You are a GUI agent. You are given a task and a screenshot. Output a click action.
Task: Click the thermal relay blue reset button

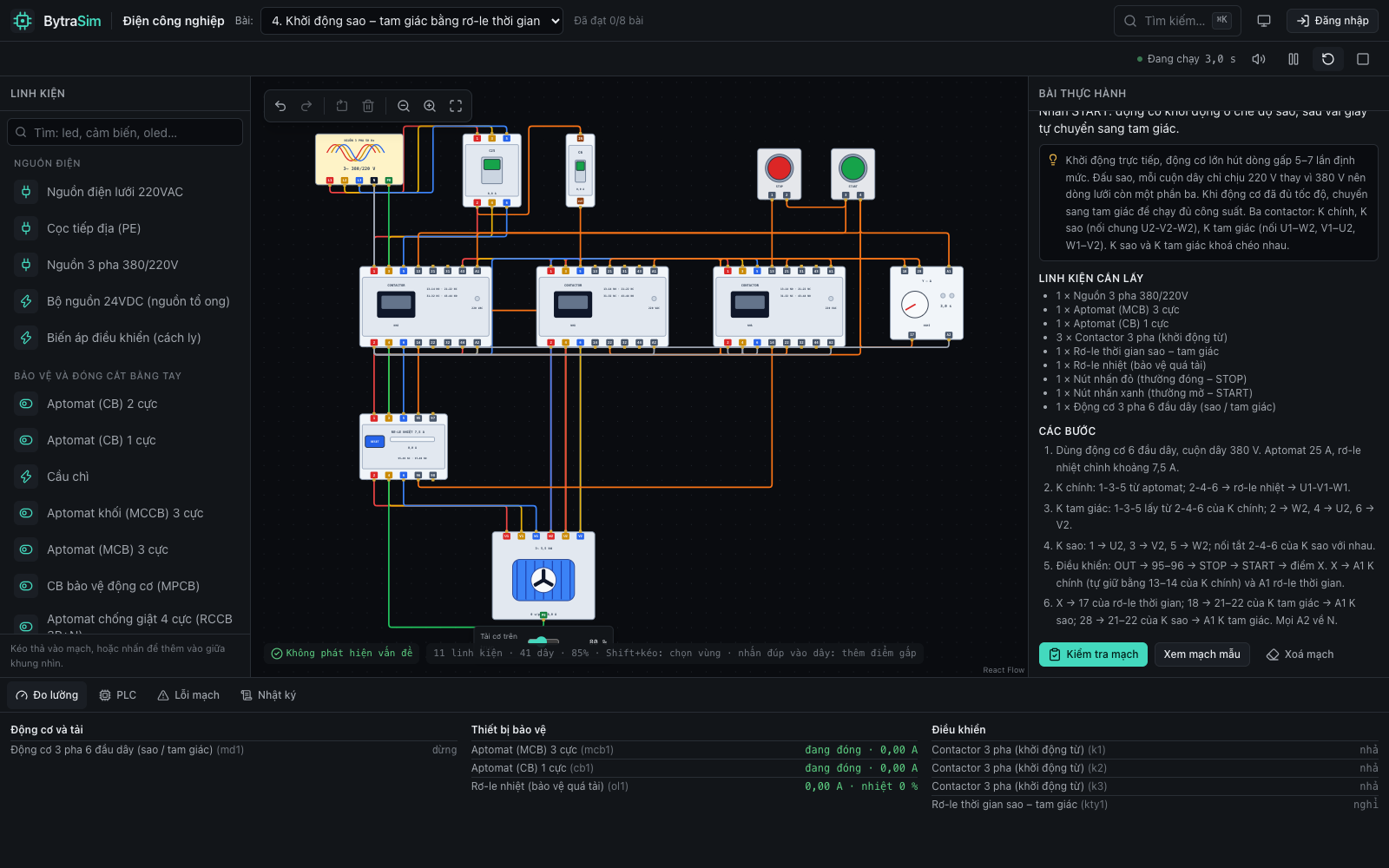(x=375, y=442)
